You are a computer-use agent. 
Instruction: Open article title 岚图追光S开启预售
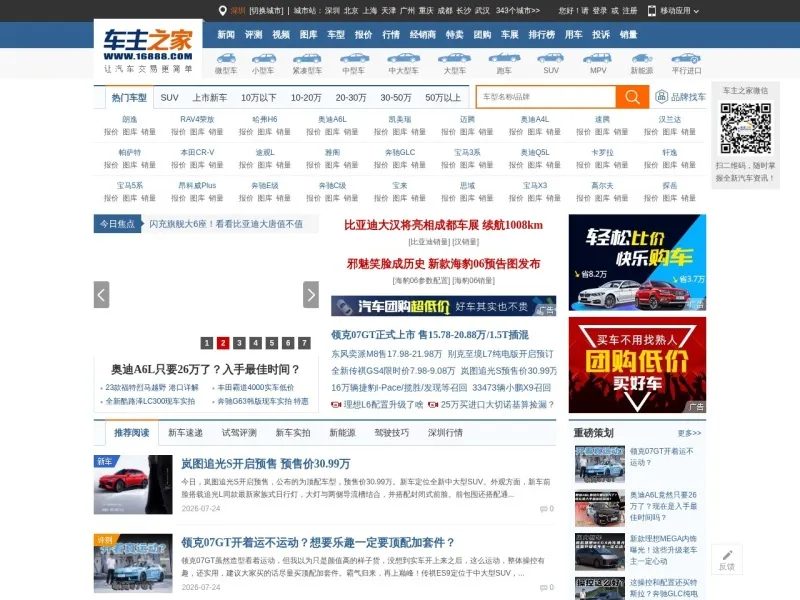[266, 464]
